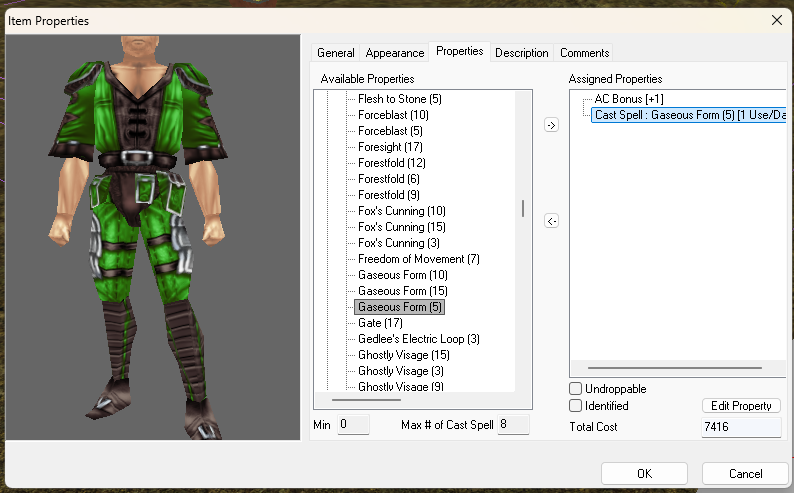This screenshot has height=493, width=794.
Task: Go to the Description tab
Action: (x=521, y=53)
